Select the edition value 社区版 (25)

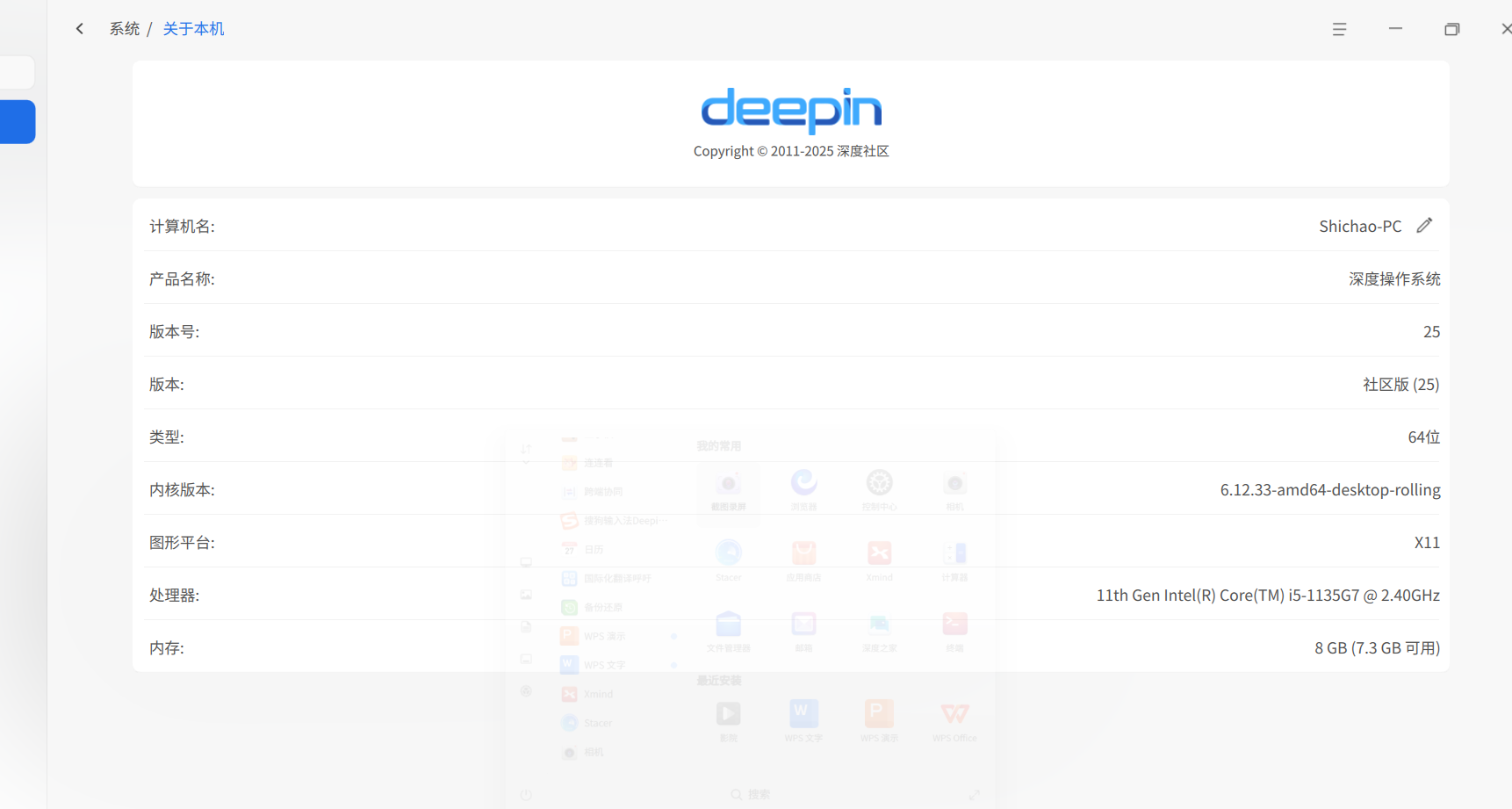[1401, 385]
